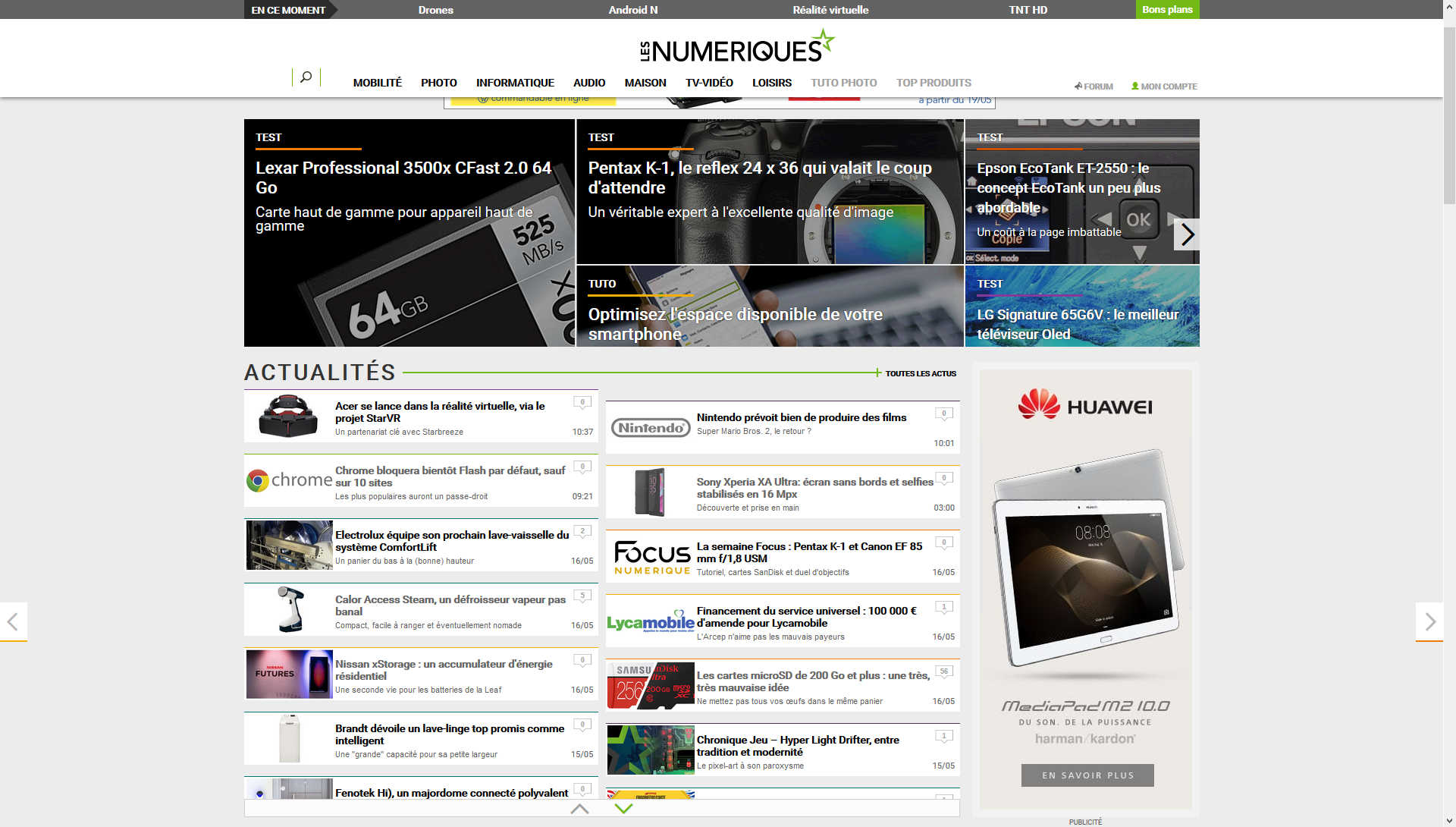Open Sony Xperia XA Ultra headline
This screenshot has width=1456, height=827.
pyautogui.click(x=815, y=488)
